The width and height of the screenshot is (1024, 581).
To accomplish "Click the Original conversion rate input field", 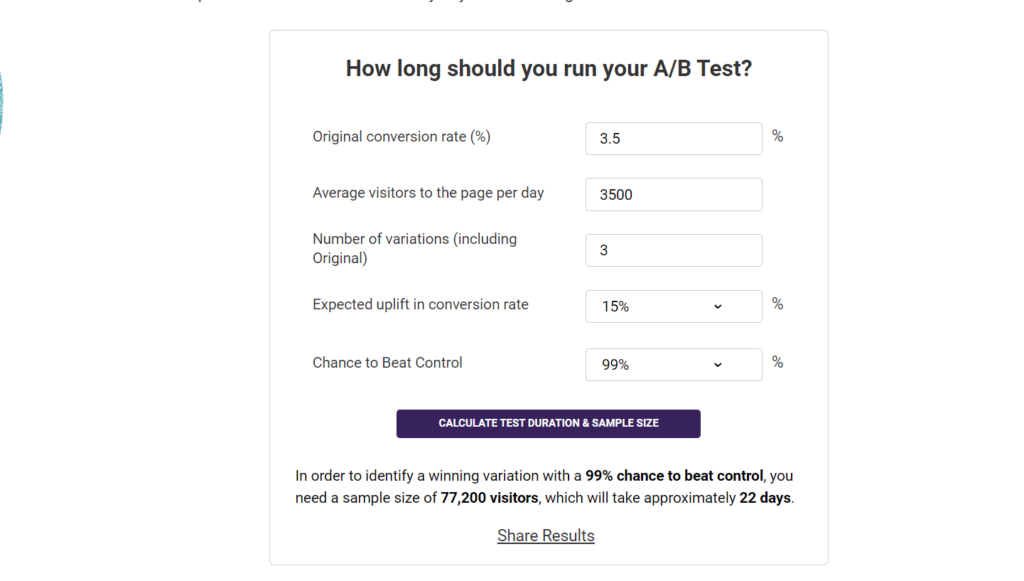I will coord(672,138).
